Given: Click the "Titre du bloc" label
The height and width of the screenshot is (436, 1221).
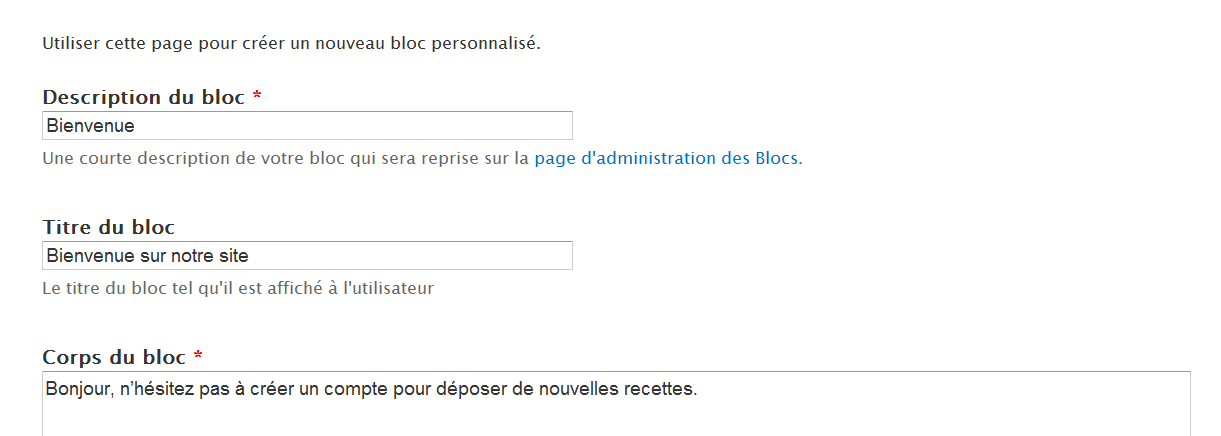Looking at the screenshot, I should [109, 228].
